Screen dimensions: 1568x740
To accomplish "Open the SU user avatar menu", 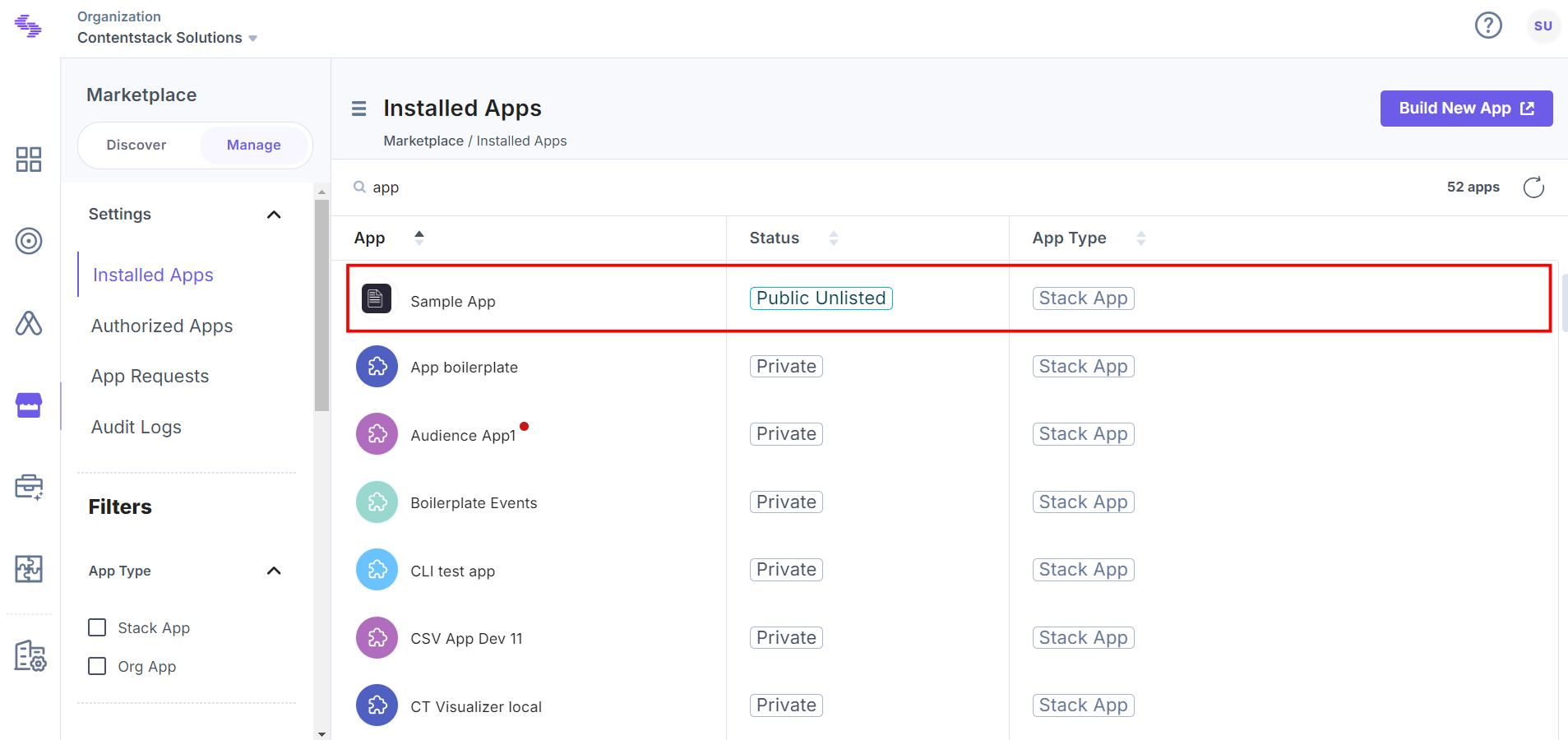I will coord(1543,25).
